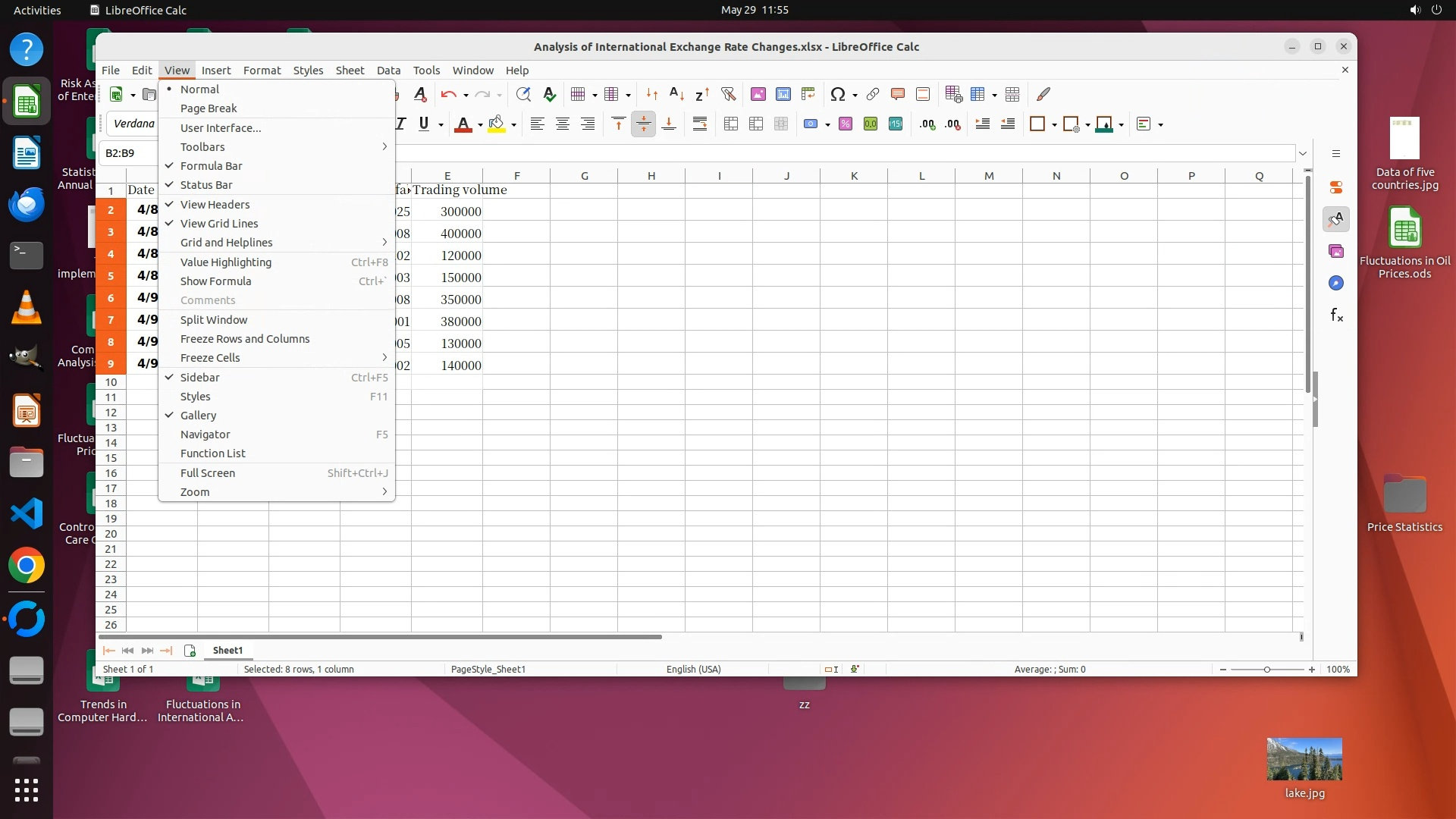Click the Format as Percent icon
The width and height of the screenshot is (1456, 819).
(845, 124)
